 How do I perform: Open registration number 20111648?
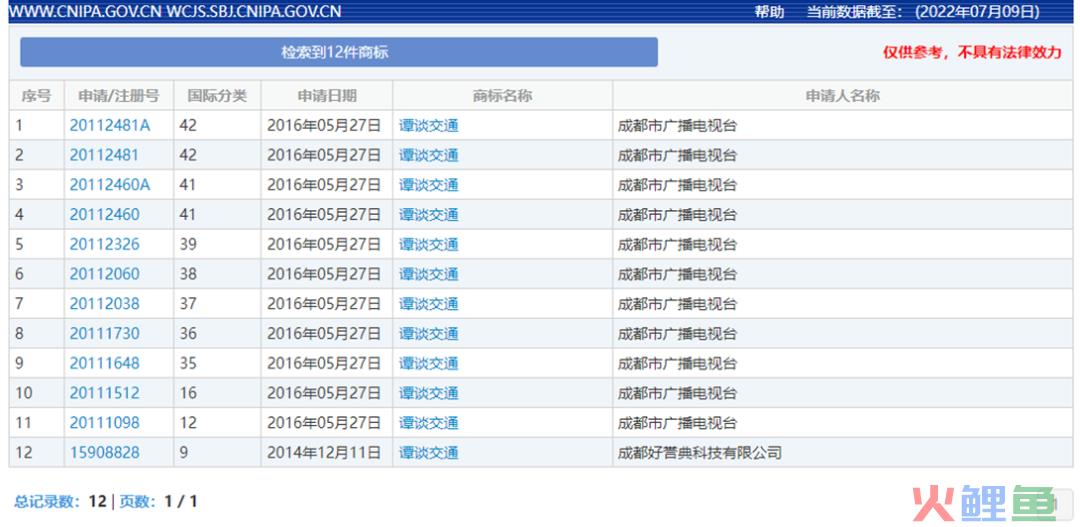point(104,363)
